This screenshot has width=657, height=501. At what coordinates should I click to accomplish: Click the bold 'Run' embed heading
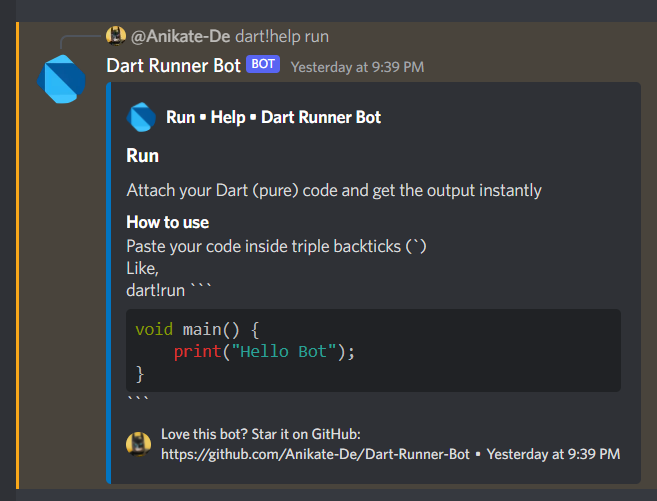[142, 156]
